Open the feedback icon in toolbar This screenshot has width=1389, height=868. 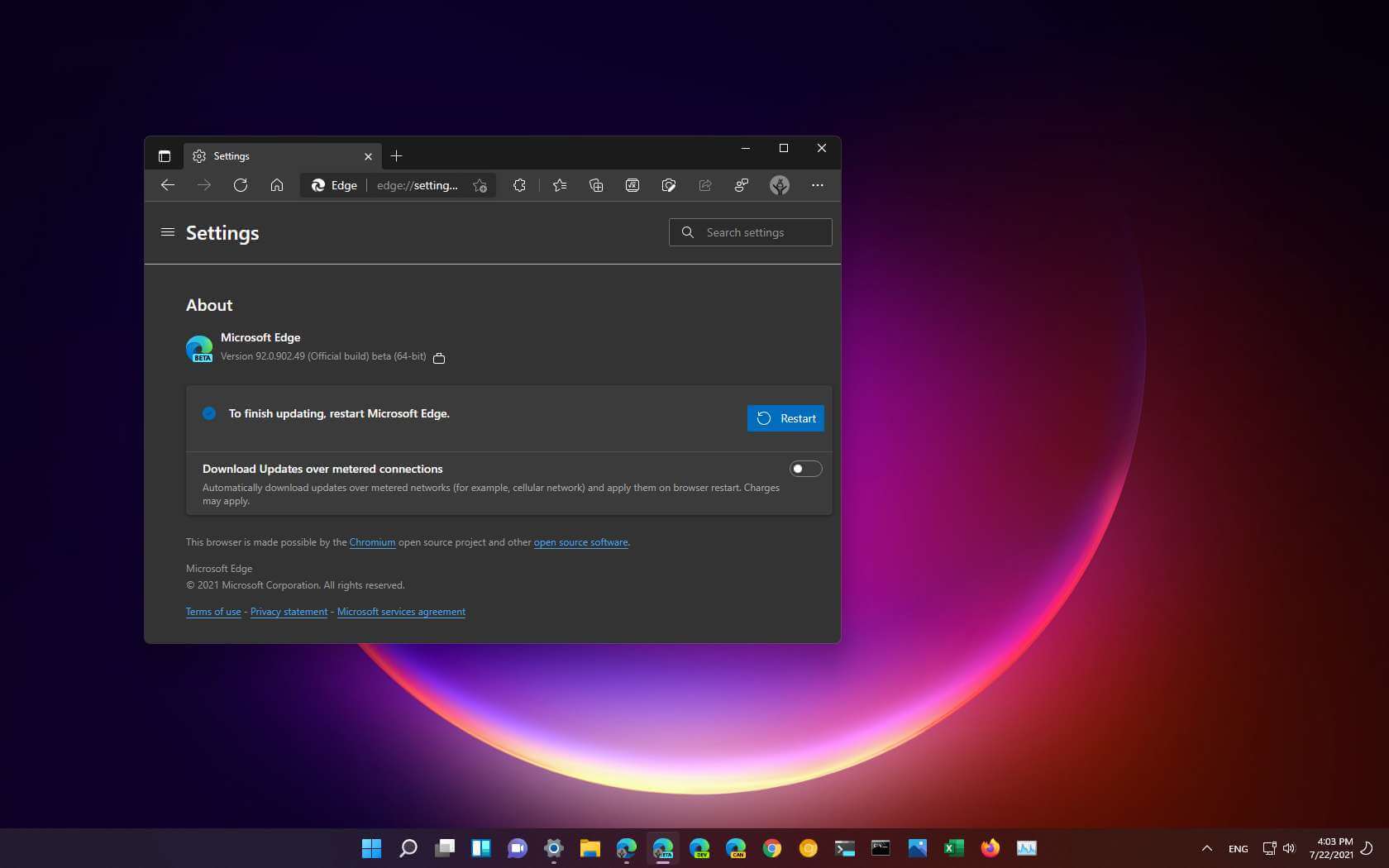coord(742,185)
